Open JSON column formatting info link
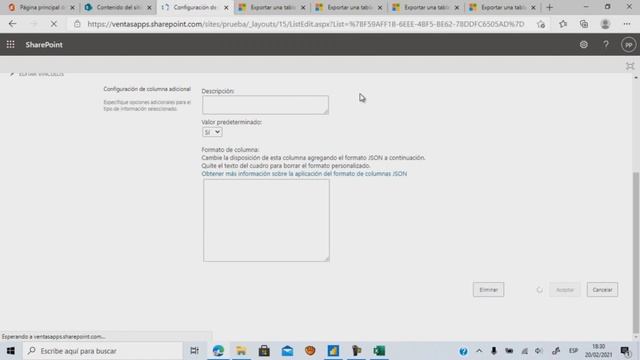Screen dimensions: 640x360 pos(304,174)
